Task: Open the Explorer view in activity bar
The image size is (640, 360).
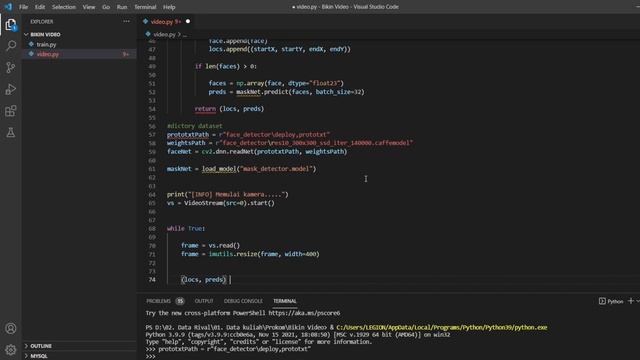Action: [x=11, y=24]
